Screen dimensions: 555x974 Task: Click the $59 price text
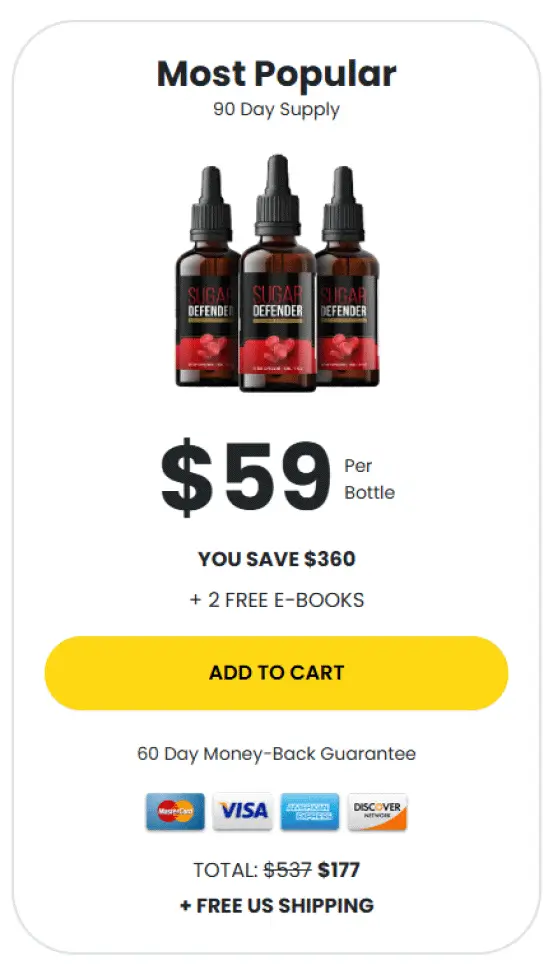pyautogui.click(x=246, y=477)
